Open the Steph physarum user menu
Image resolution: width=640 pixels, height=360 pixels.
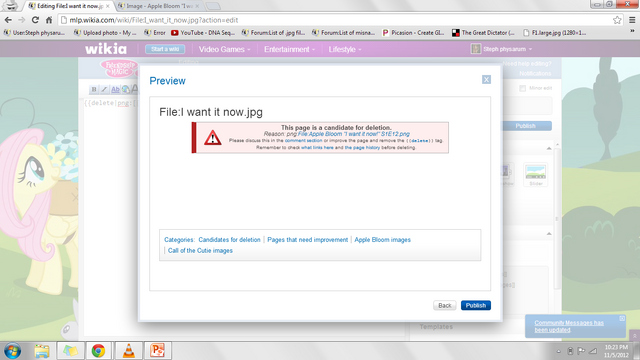point(508,49)
